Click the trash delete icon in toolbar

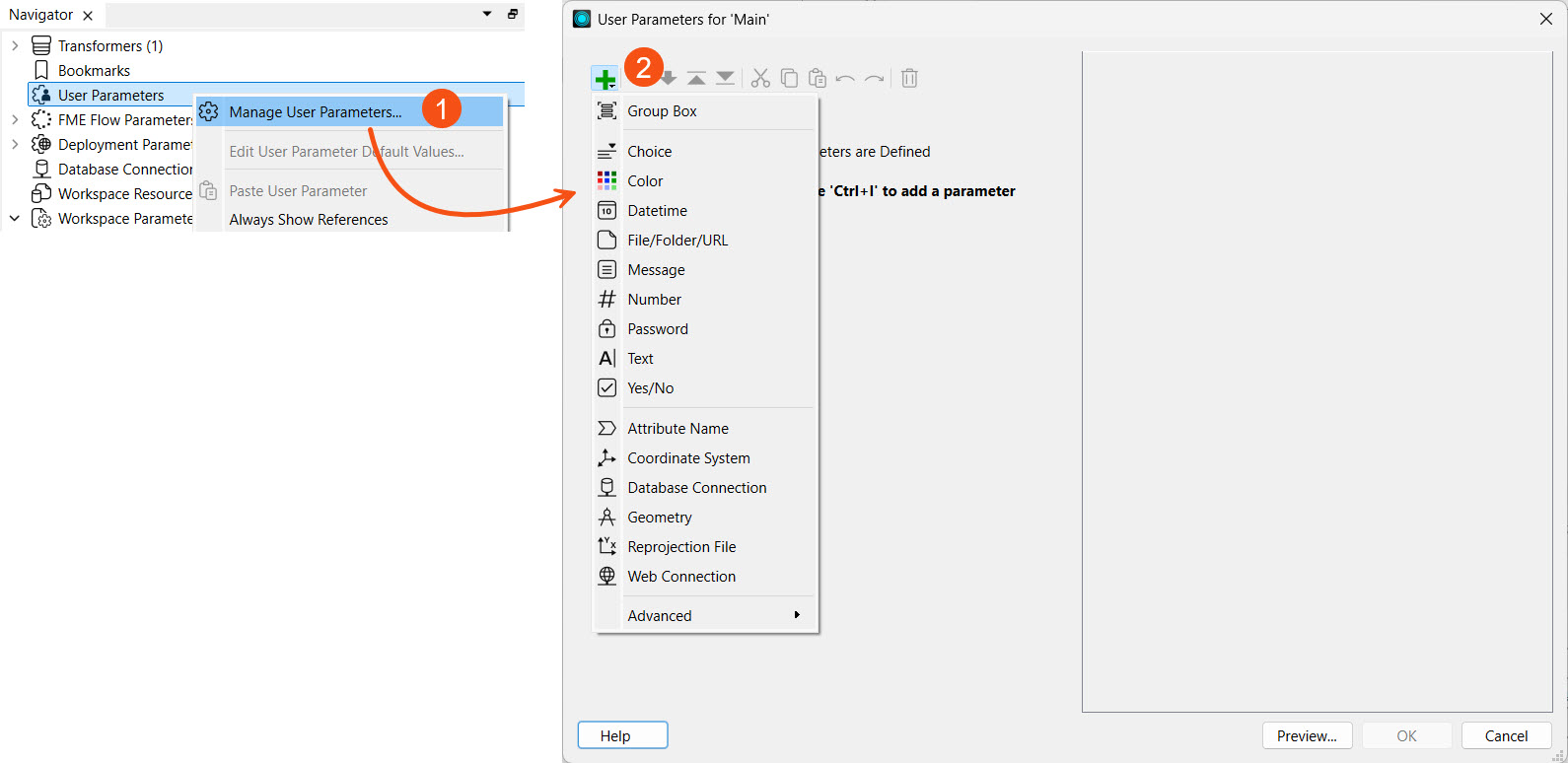909,79
